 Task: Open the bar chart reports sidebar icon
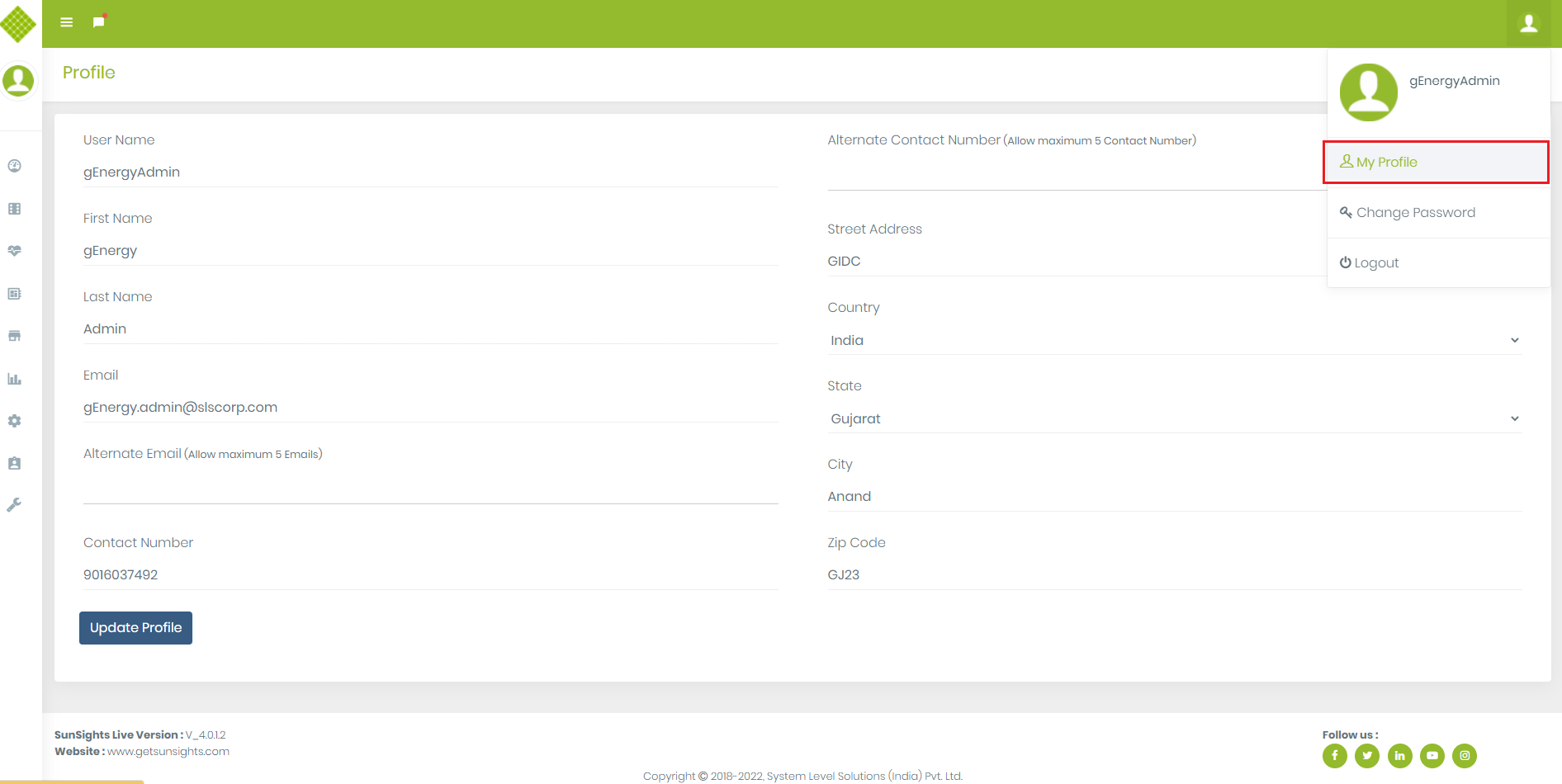tap(15, 379)
